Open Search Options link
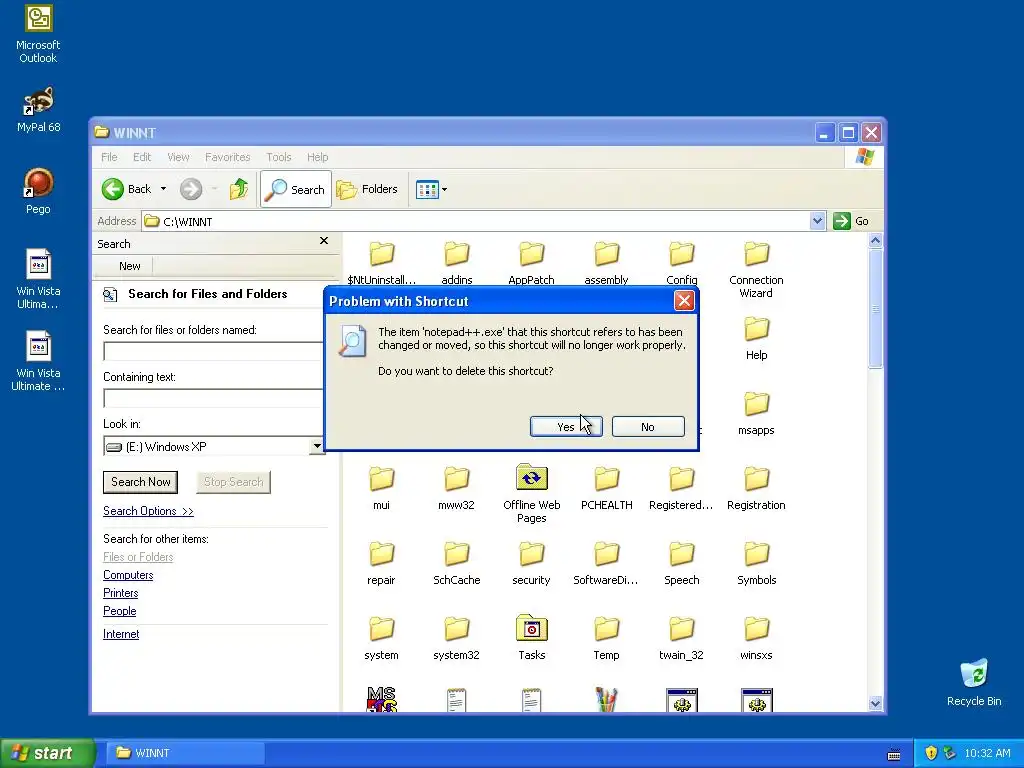Image resolution: width=1024 pixels, height=768 pixels. click(x=148, y=511)
